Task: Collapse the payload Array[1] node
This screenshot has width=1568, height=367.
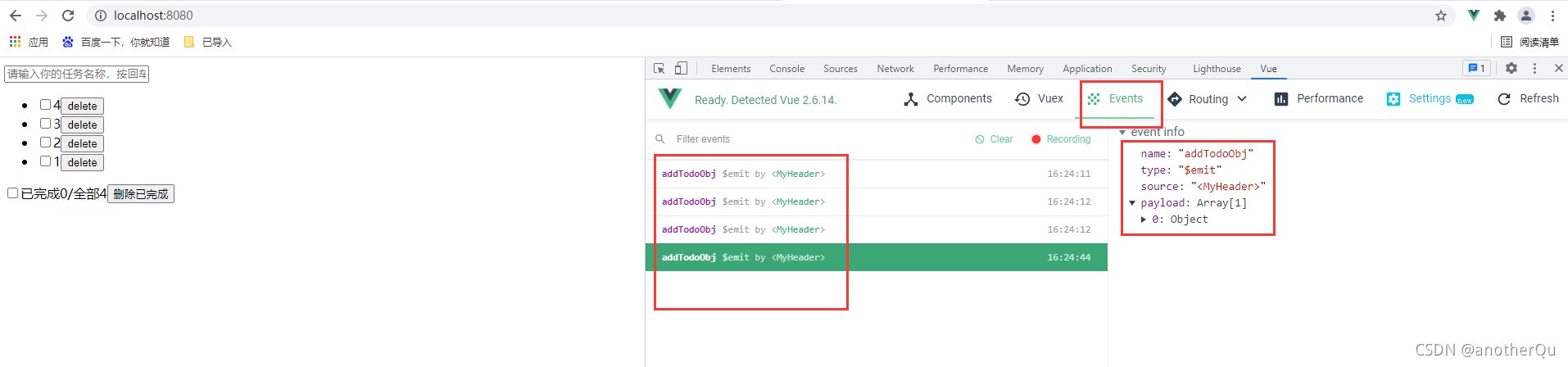Action: (1132, 203)
